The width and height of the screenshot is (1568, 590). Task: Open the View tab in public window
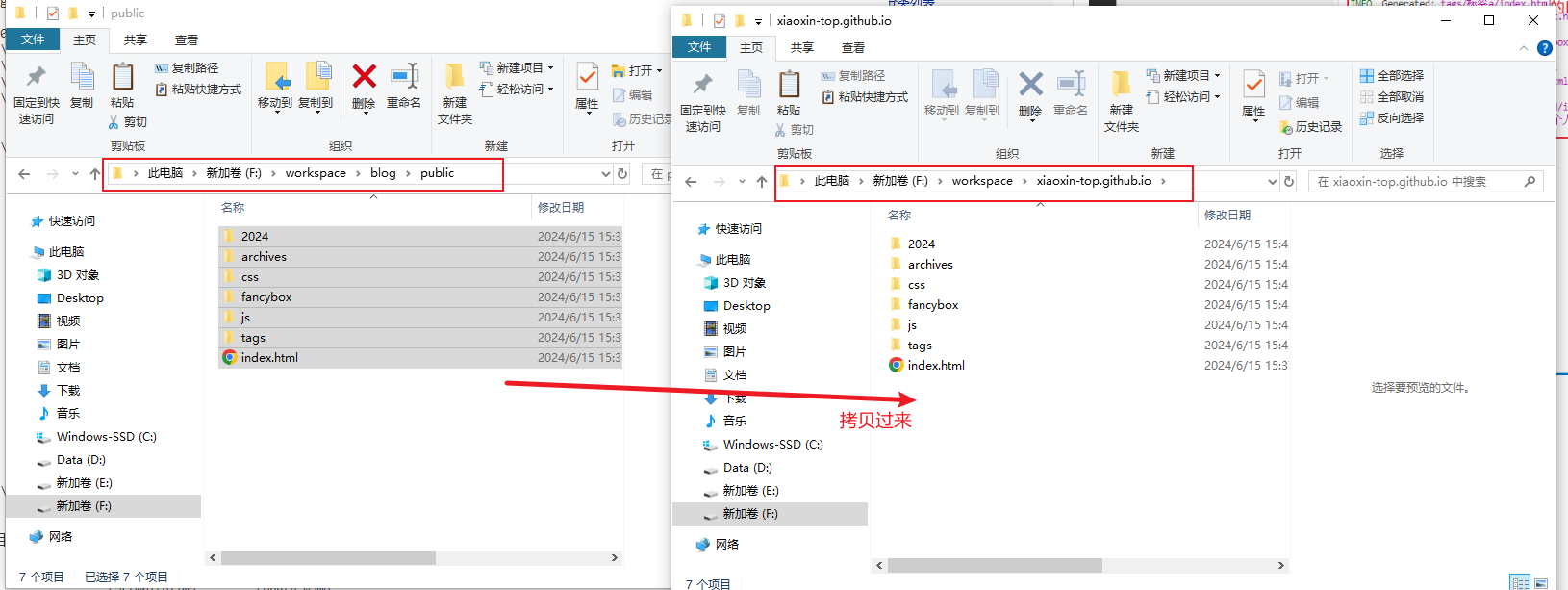(186, 39)
